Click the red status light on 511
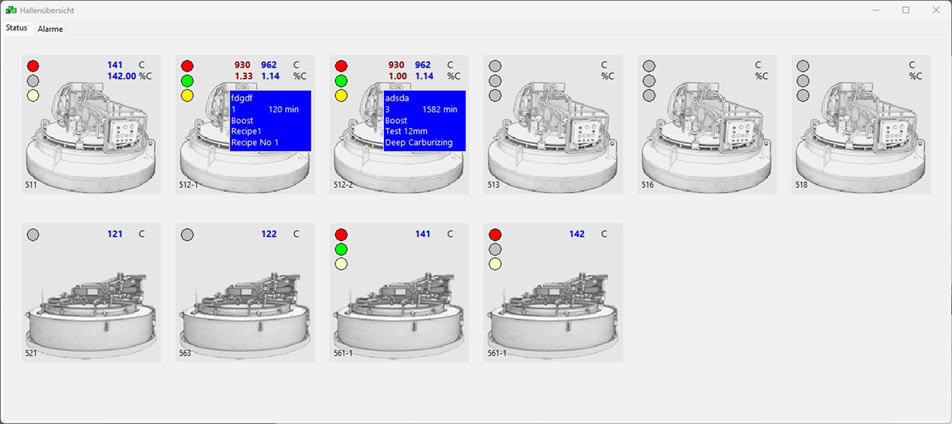 point(33,65)
